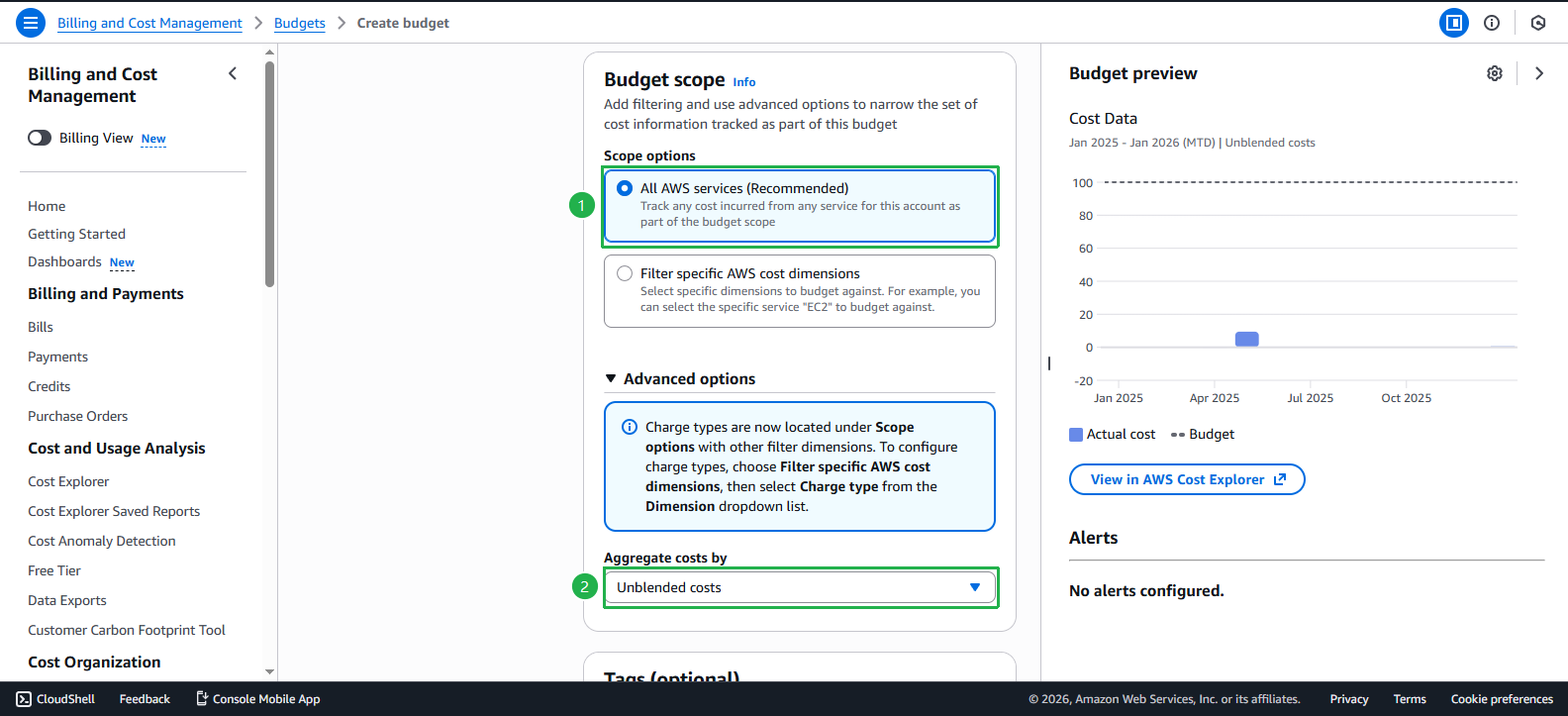Click the Billing and Payments section header
Viewport: 1568px width, 716px height.
pos(106,293)
